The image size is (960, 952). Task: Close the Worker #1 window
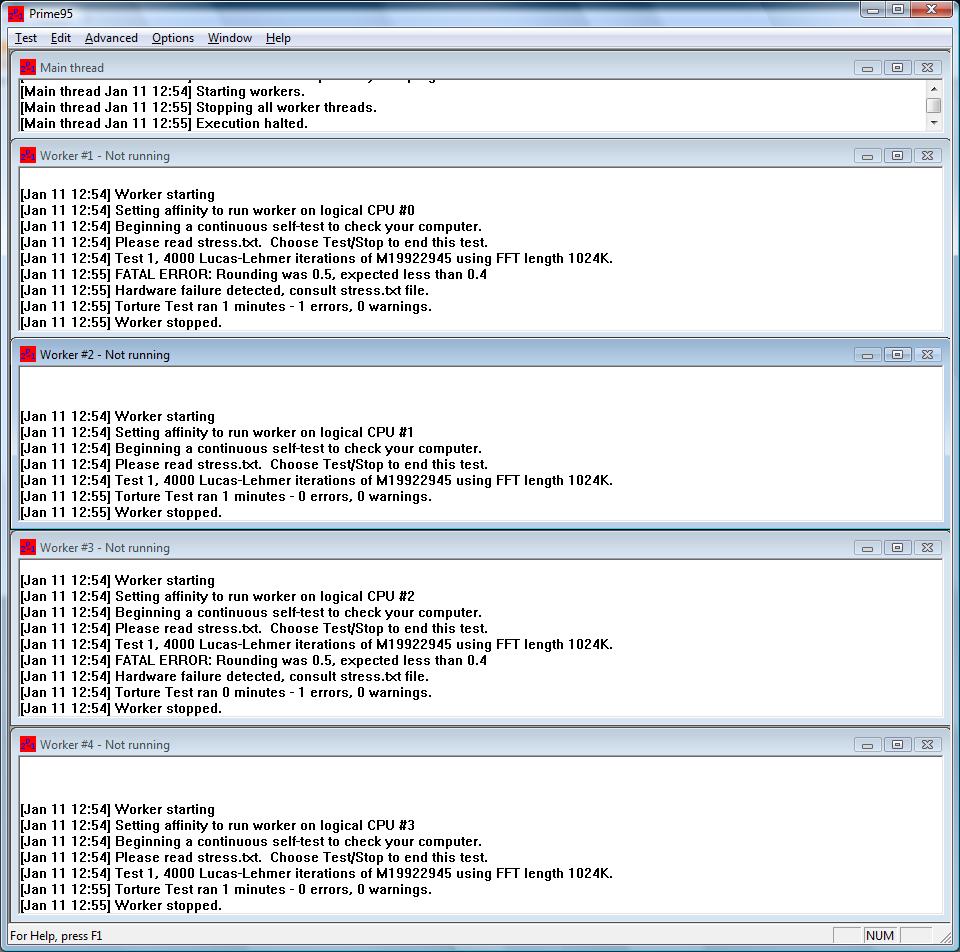tap(928, 156)
